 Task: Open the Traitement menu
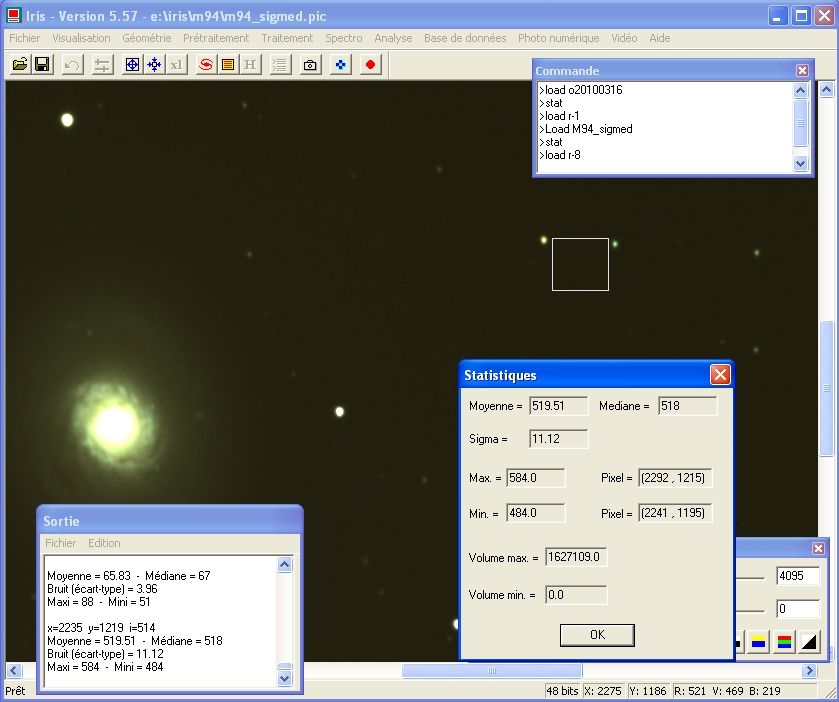point(287,38)
